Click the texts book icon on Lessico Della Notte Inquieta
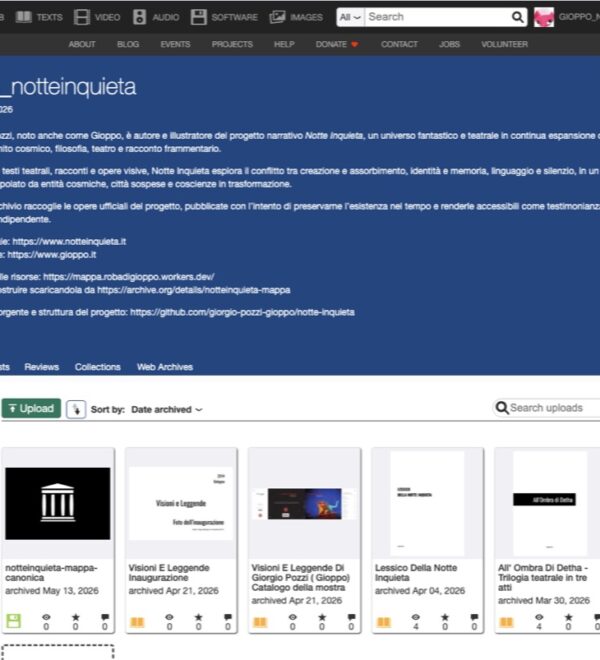Image resolution: width=600 pixels, height=660 pixels. [384, 622]
